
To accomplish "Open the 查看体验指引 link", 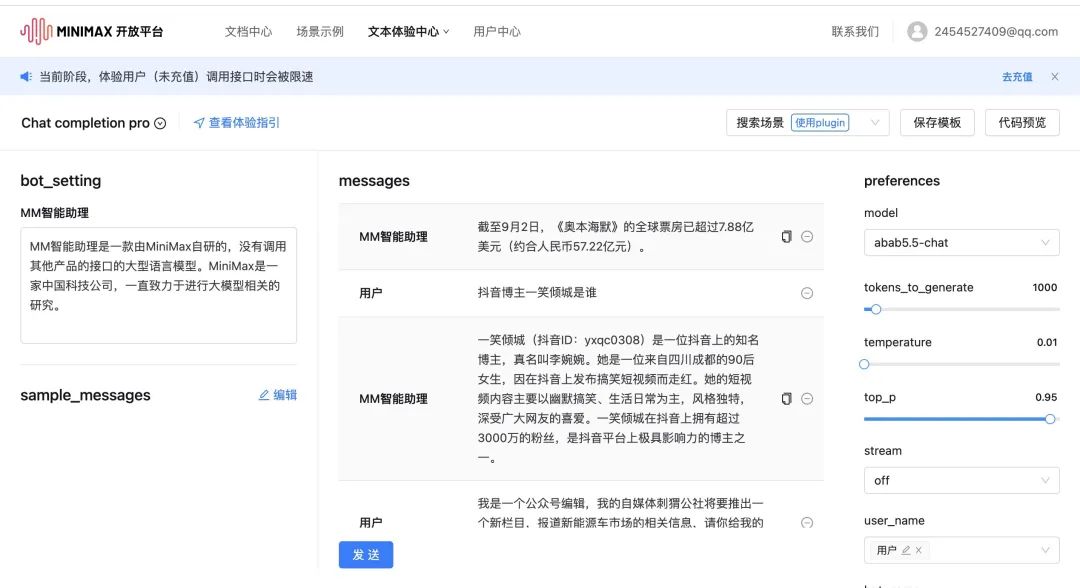I will [x=237, y=123].
